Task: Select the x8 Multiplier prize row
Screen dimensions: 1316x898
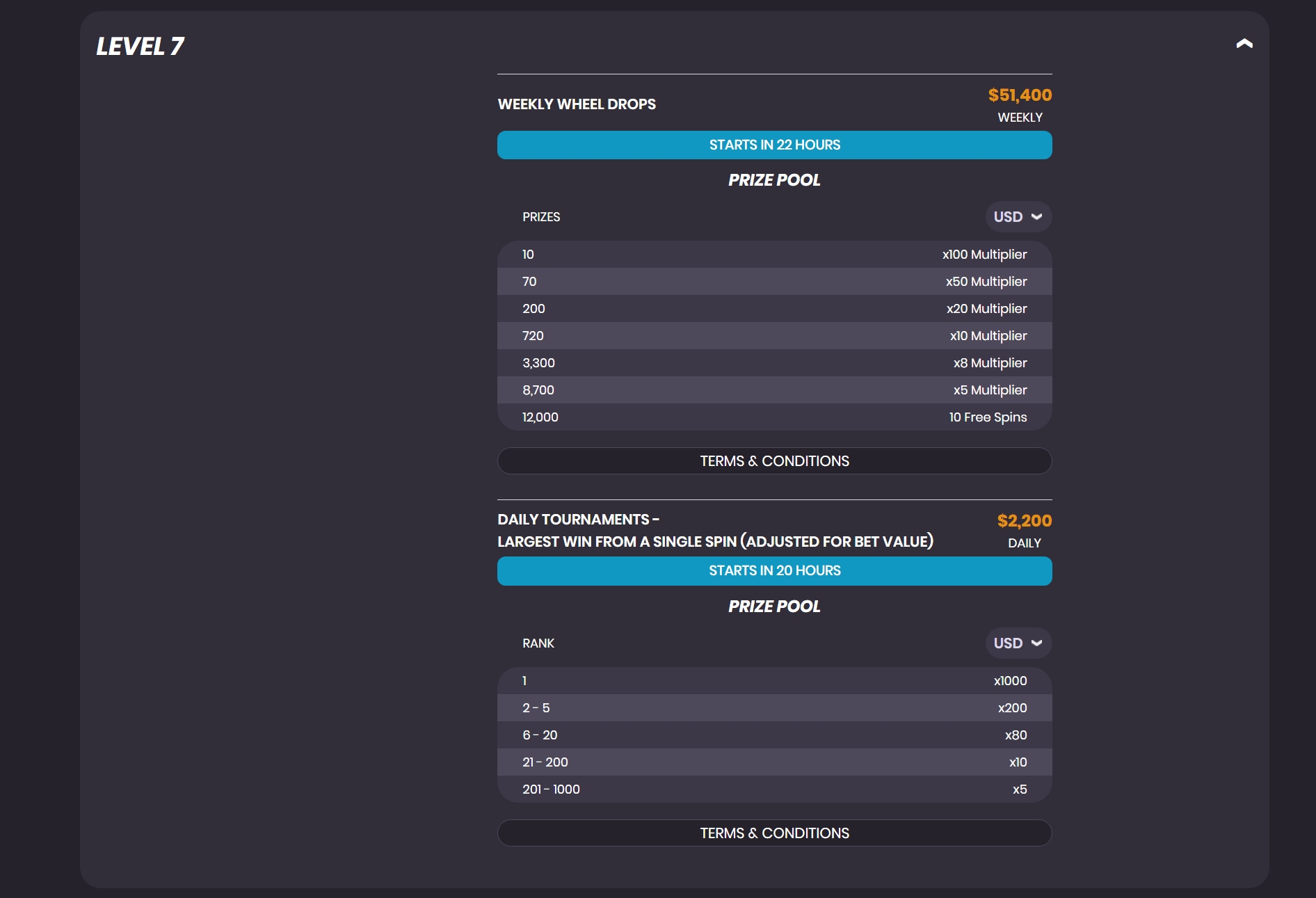Action: coord(774,363)
